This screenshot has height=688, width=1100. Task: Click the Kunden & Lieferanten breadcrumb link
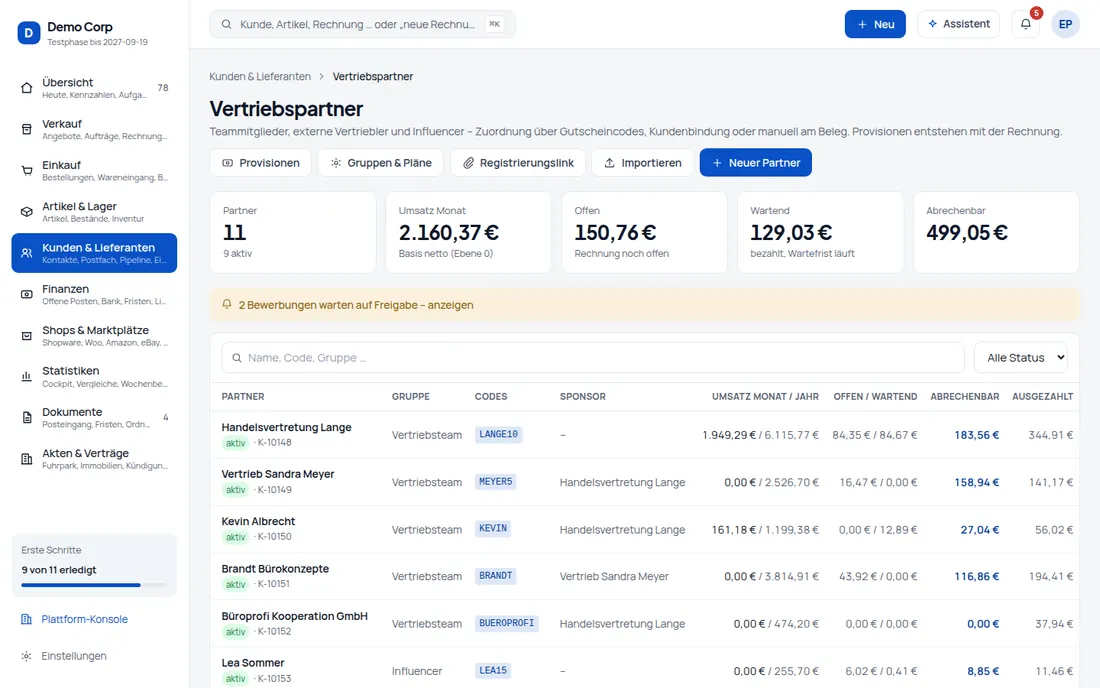pyautogui.click(x=260, y=76)
